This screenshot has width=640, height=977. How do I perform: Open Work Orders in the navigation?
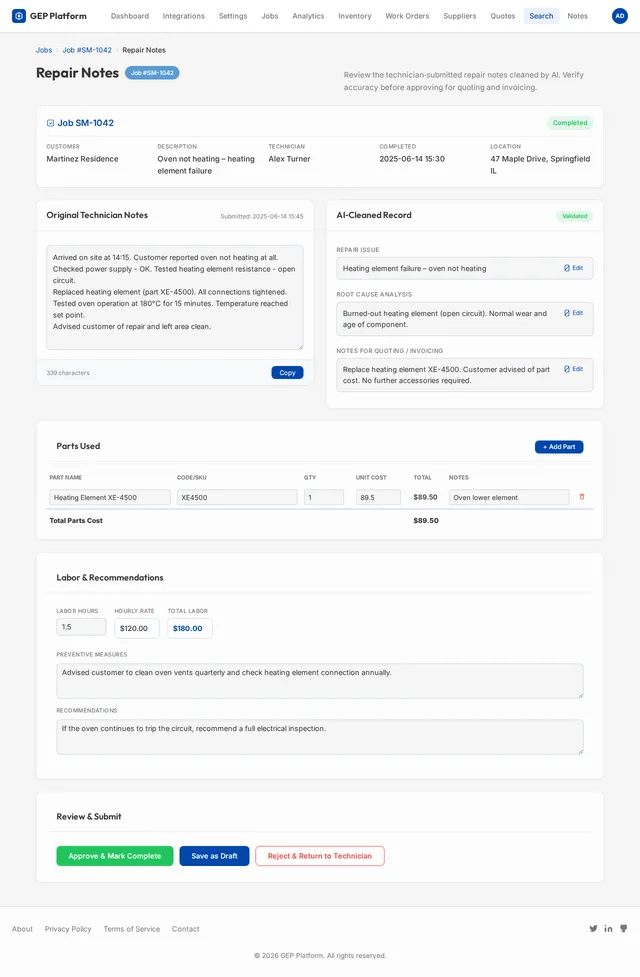[407, 16]
